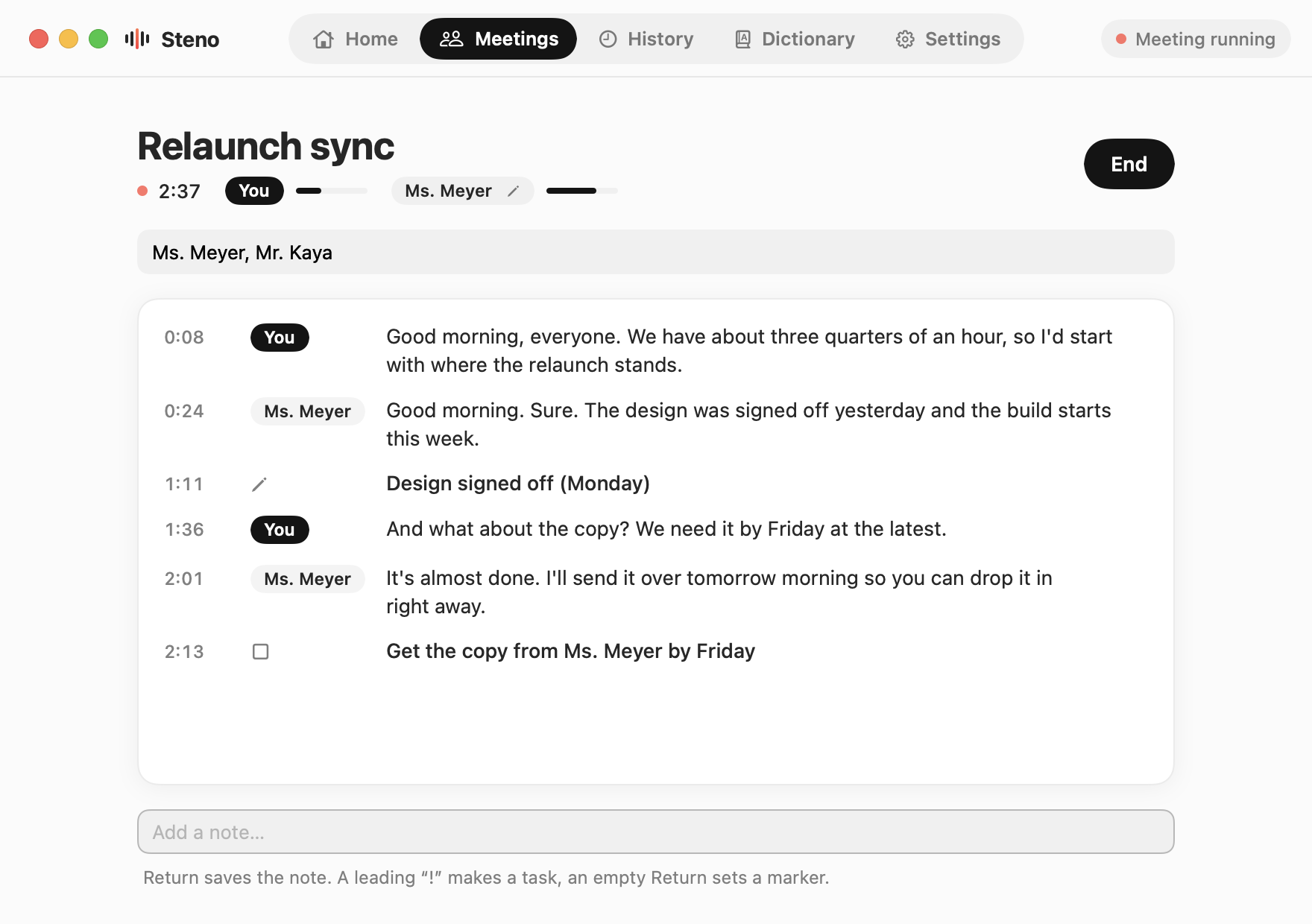This screenshot has height=924, width=1312.
Task: Go to the Settings tab
Action: [948, 39]
